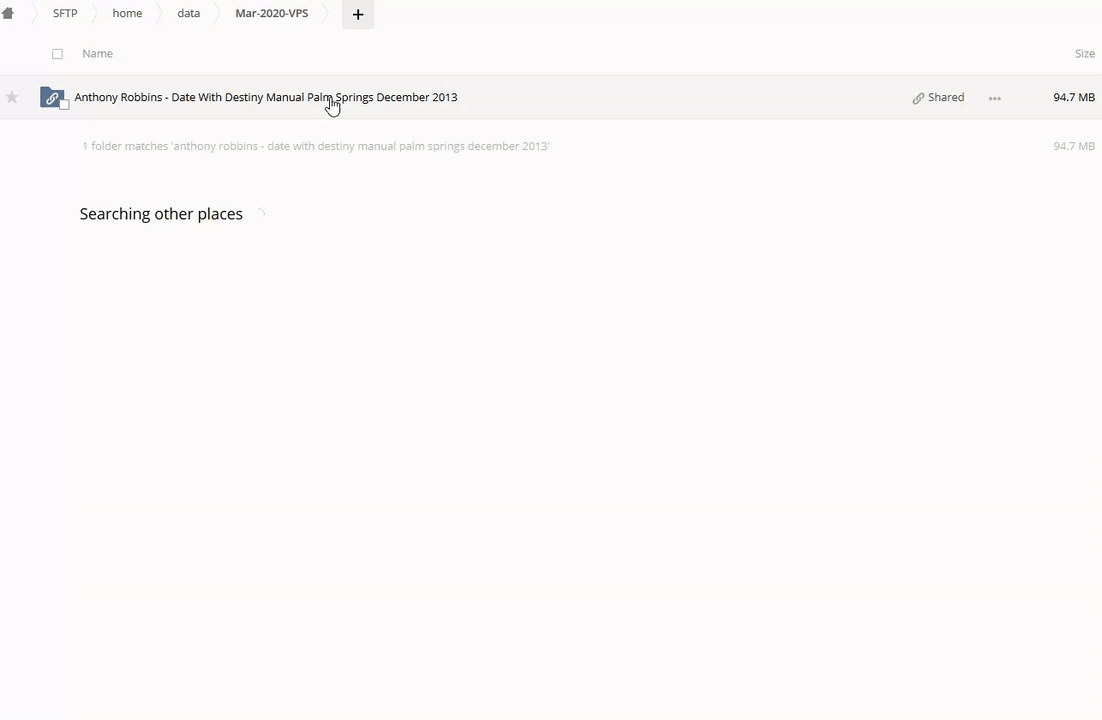Viewport: 1102px width, 720px height.
Task: Open sharing details via the Shared label
Action: pyautogui.click(x=946, y=97)
